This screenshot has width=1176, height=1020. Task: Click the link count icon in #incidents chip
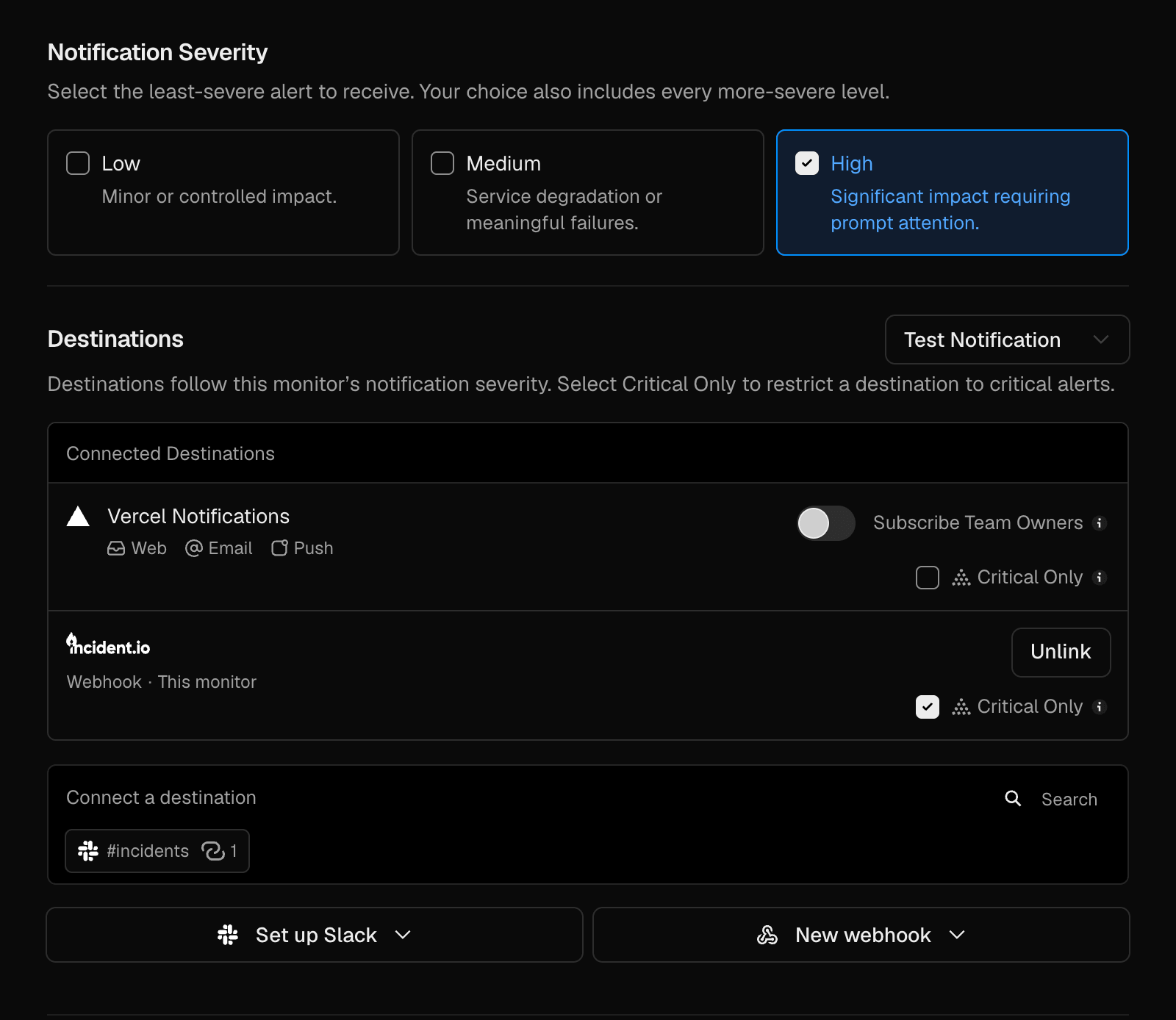[213, 851]
